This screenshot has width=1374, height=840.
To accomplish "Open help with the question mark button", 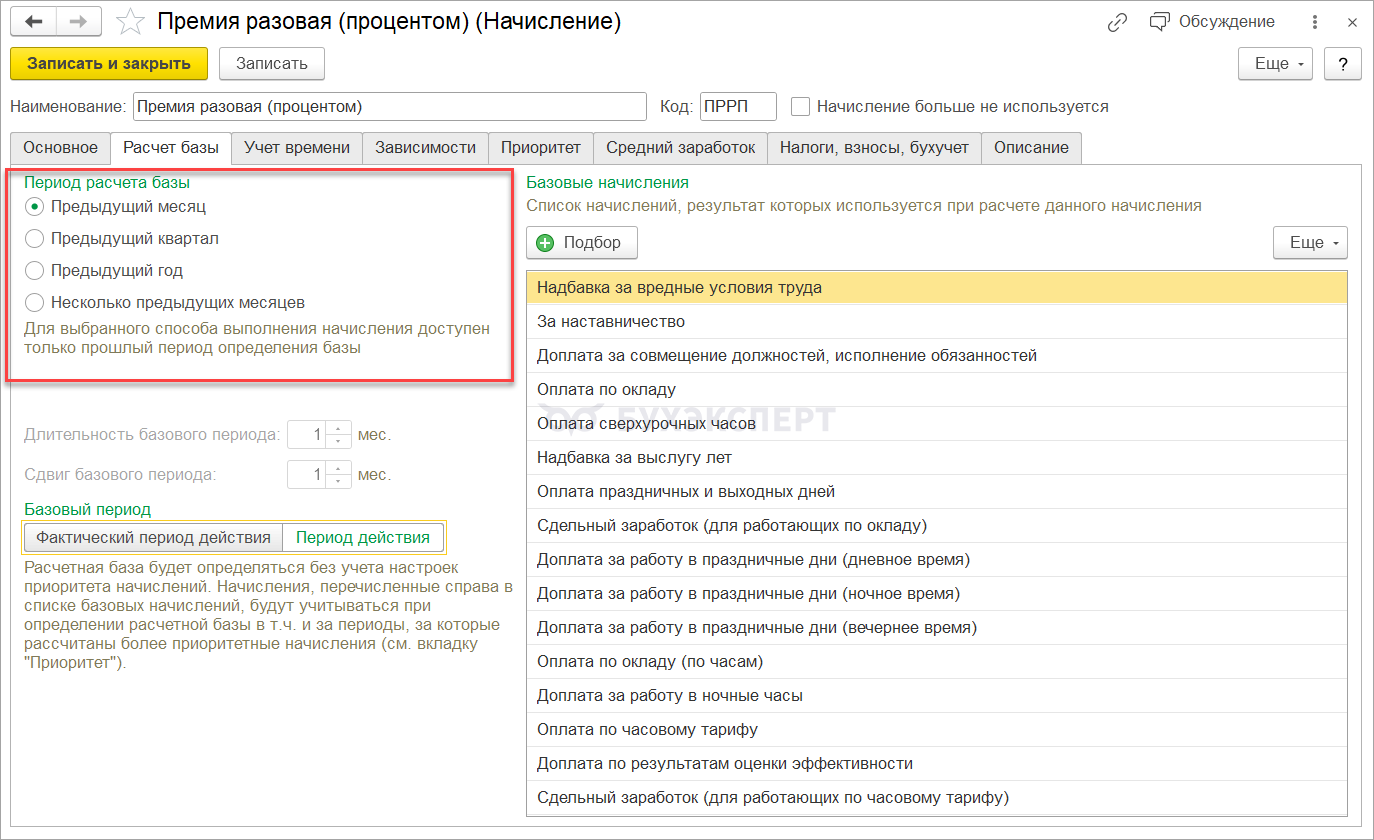I will click(1342, 64).
